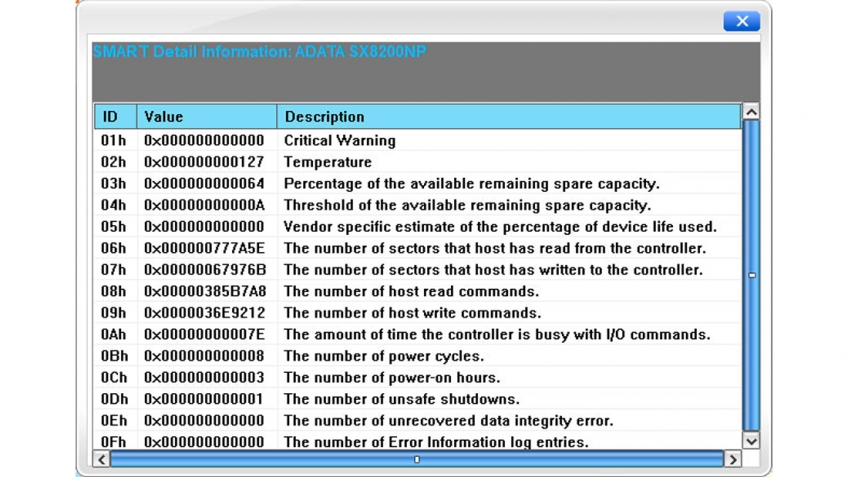Select 'The number of power cycles.'
The height and width of the screenshot is (477, 848).
pos(384,356)
